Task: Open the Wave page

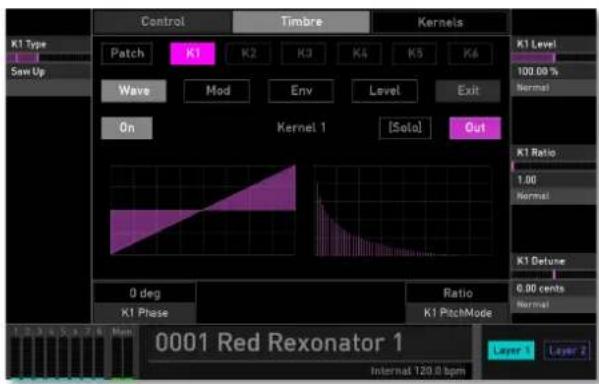Action: tap(134, 91)
